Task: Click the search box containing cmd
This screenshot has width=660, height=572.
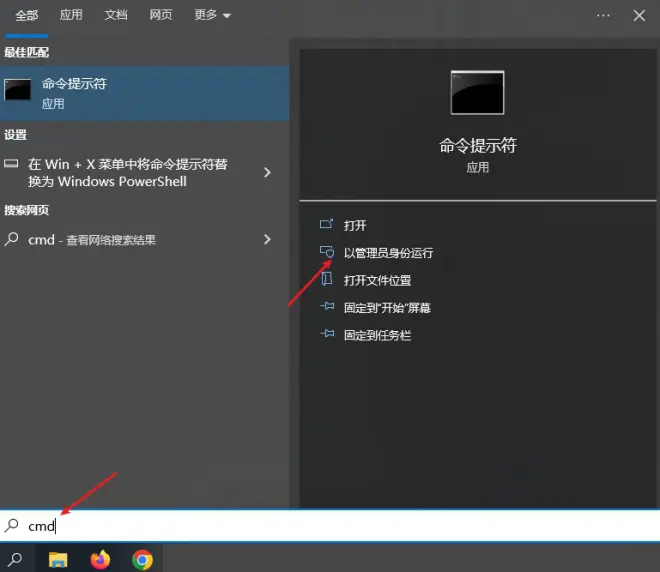Action: 330,526
